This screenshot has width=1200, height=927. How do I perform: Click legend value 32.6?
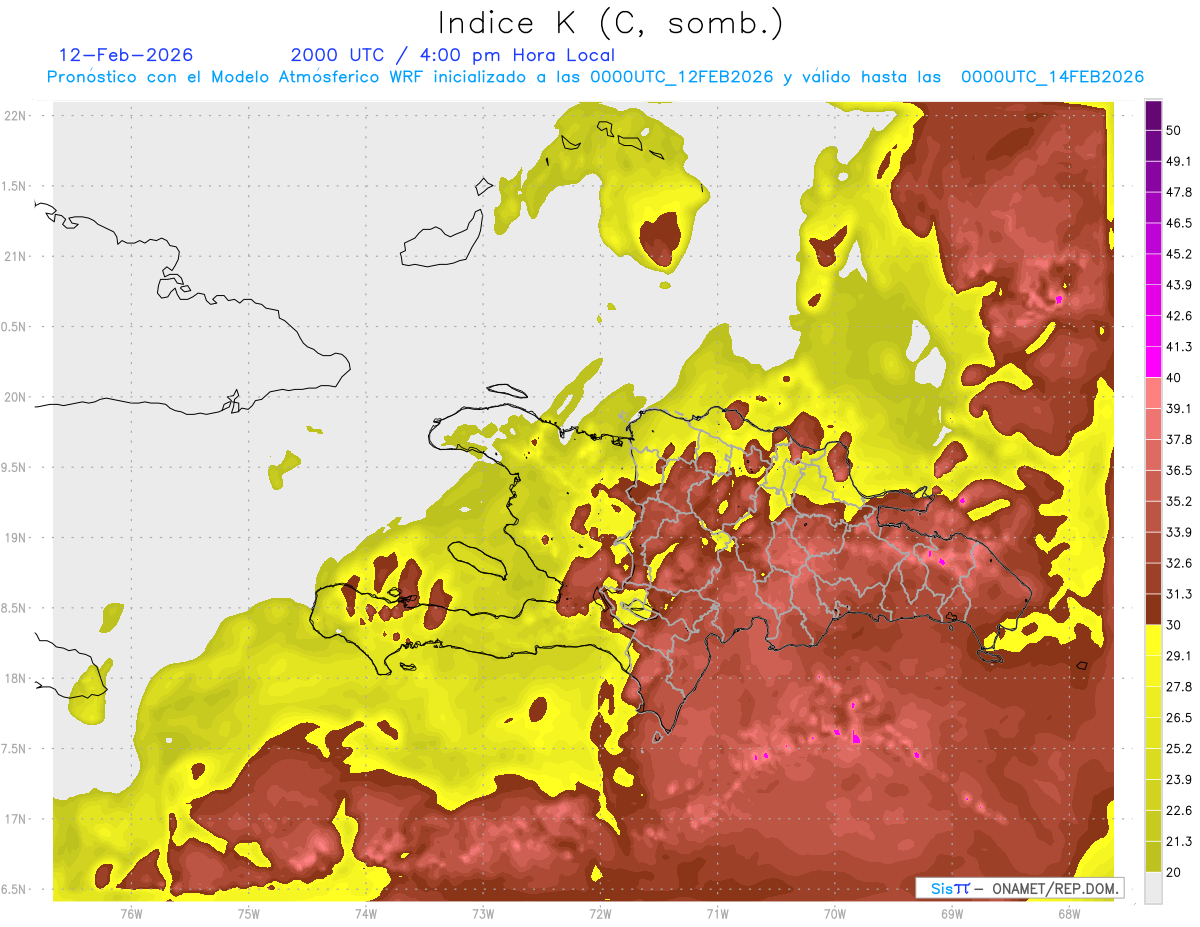click(1179, 563)
